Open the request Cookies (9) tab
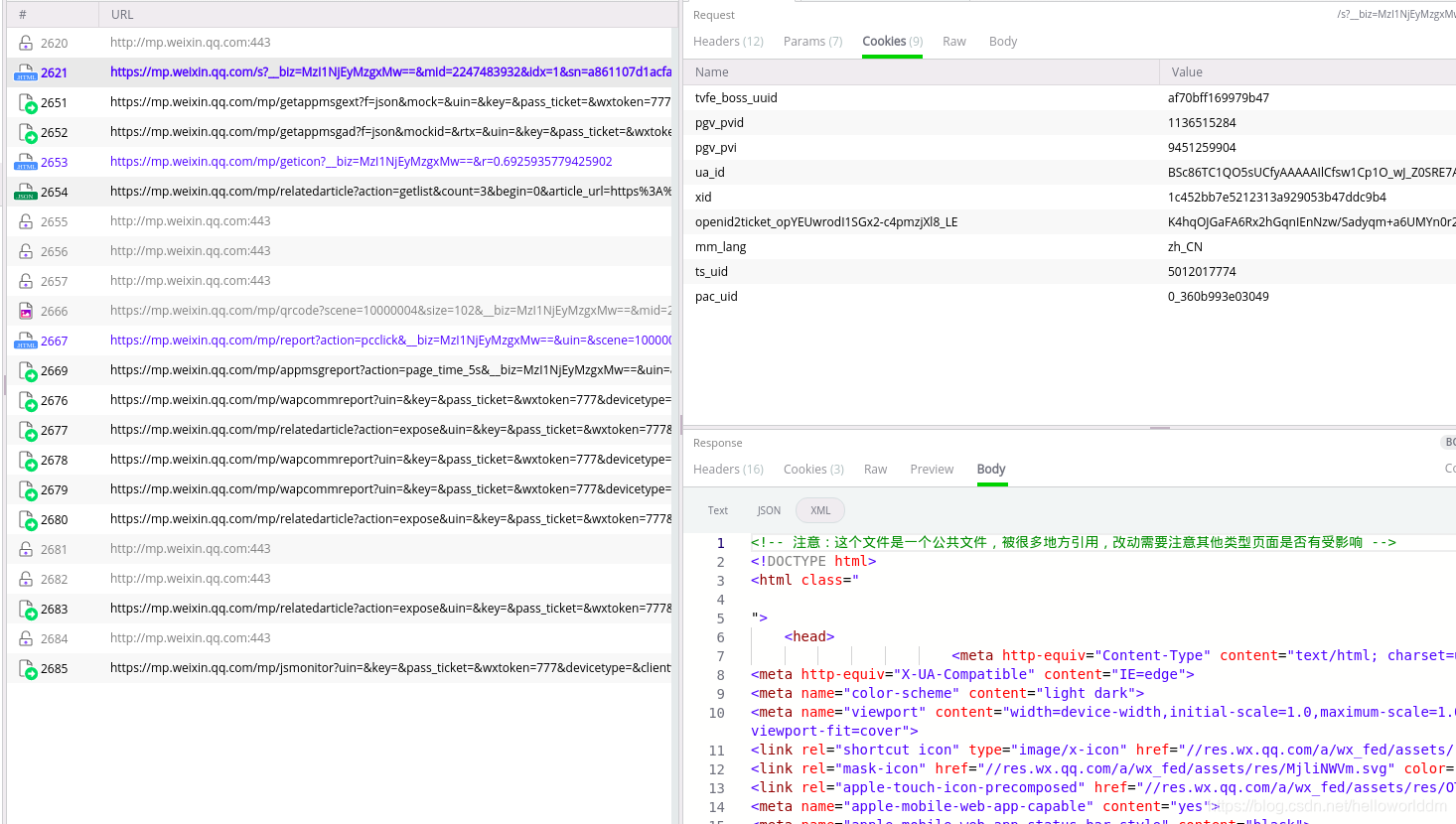Viewport: 1456px width, 824px height. pos(892,42)
